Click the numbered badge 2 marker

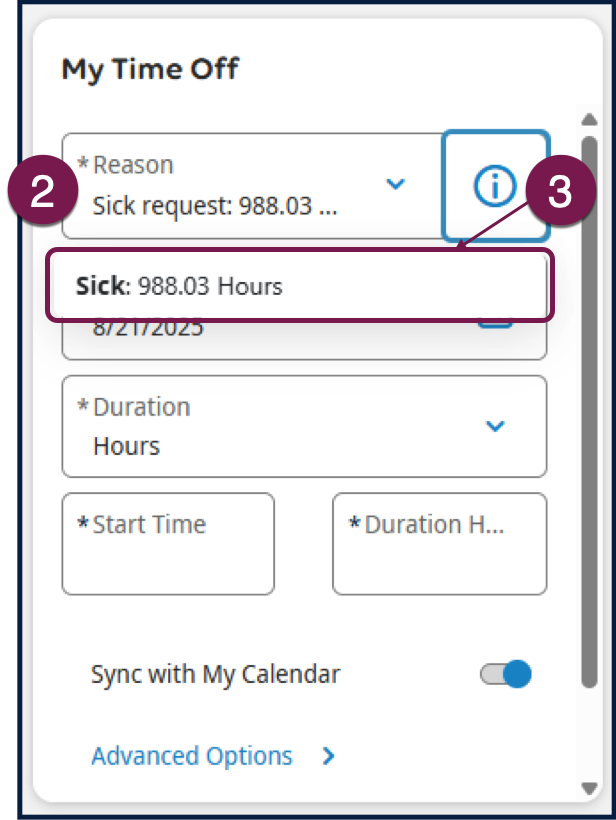click(43, 194)
